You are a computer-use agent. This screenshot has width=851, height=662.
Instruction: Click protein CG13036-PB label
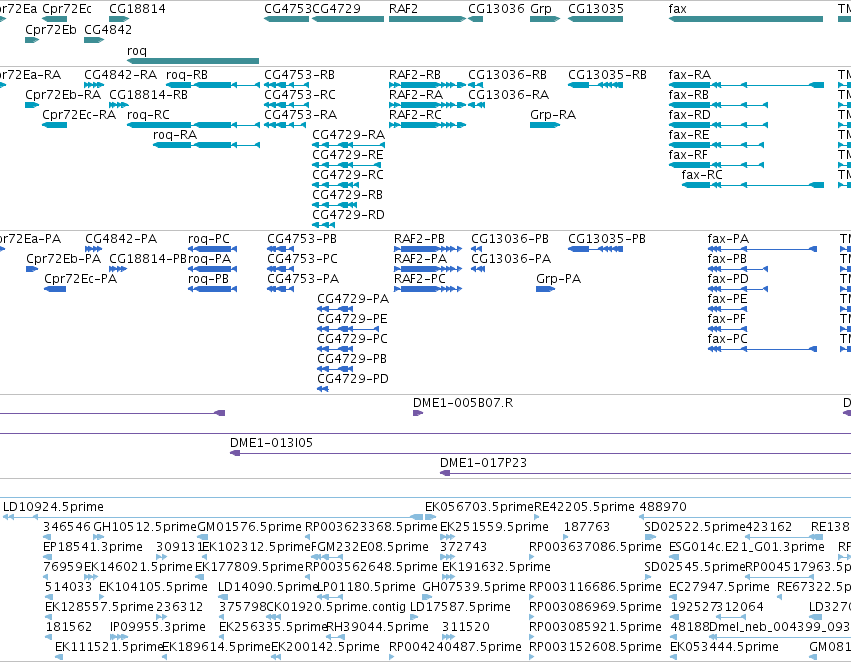510,239
